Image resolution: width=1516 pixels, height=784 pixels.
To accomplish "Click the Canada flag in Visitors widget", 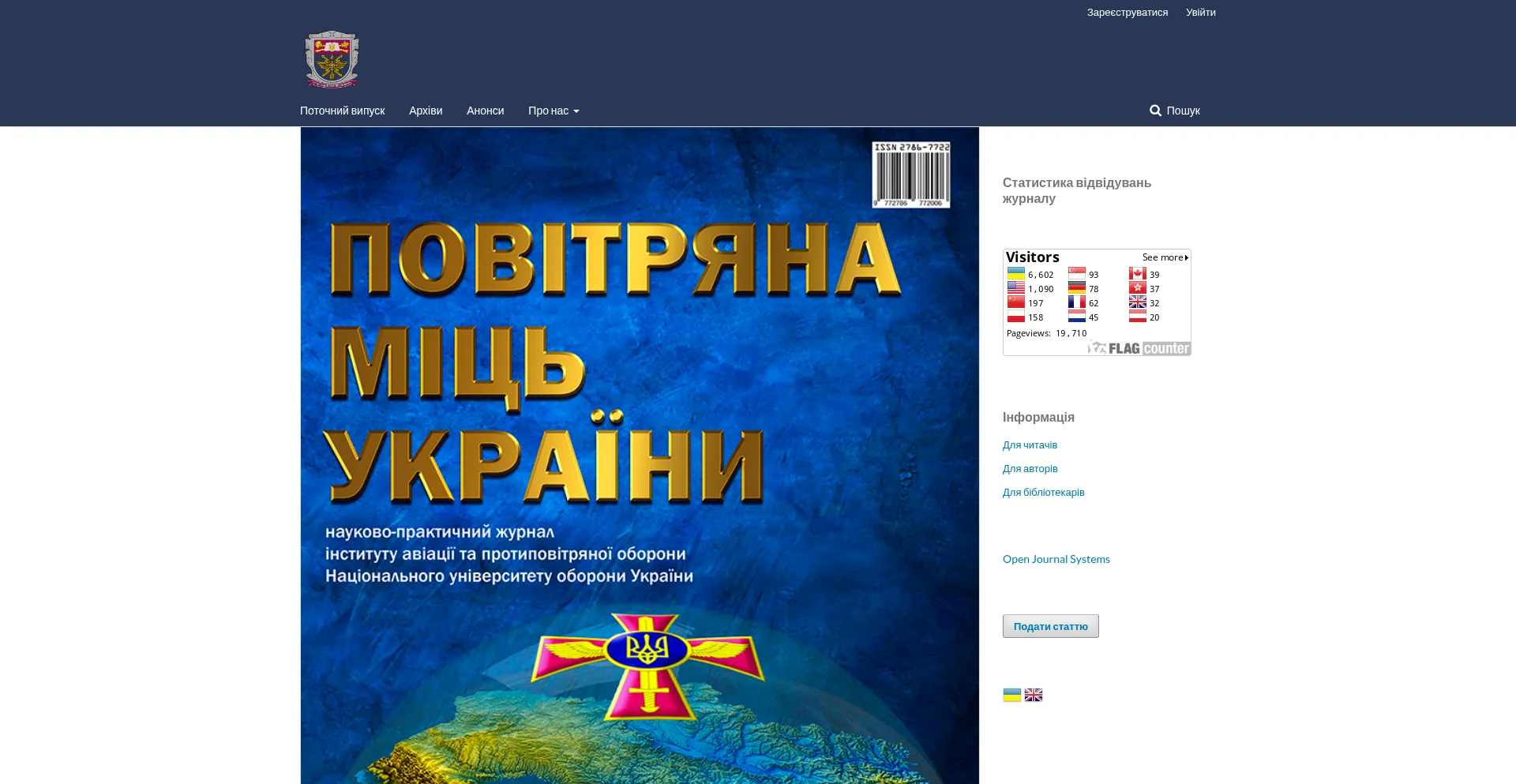I will 1137,274.
